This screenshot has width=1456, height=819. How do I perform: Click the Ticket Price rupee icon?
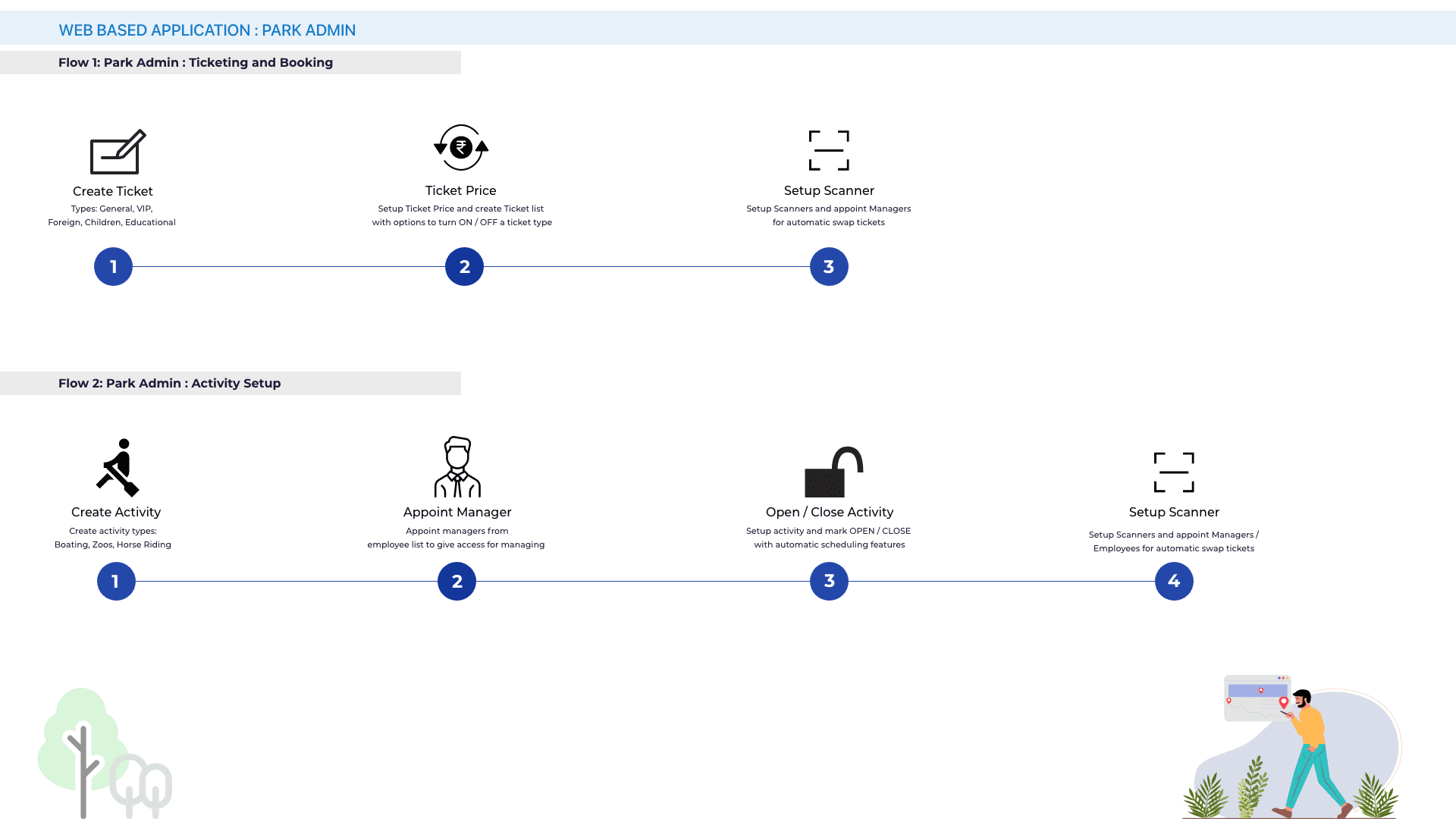click(x=461, y=148)
